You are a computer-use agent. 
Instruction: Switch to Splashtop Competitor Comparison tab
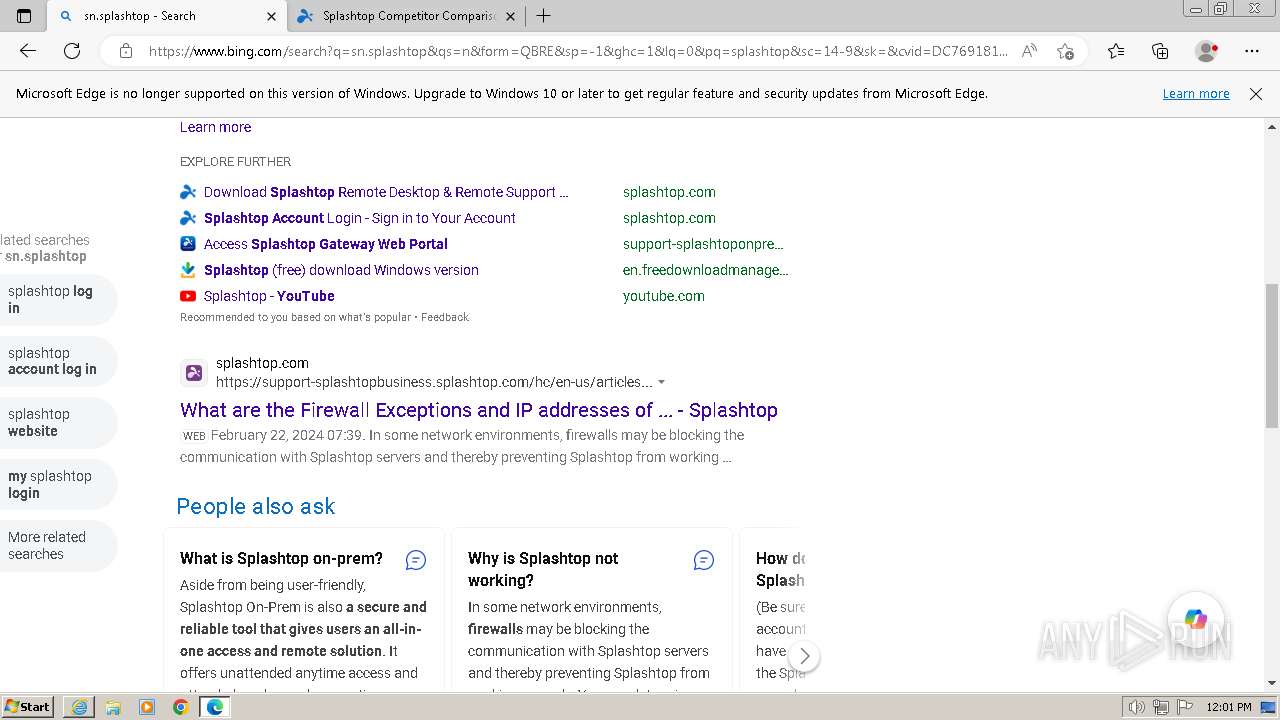coord(407,16)
